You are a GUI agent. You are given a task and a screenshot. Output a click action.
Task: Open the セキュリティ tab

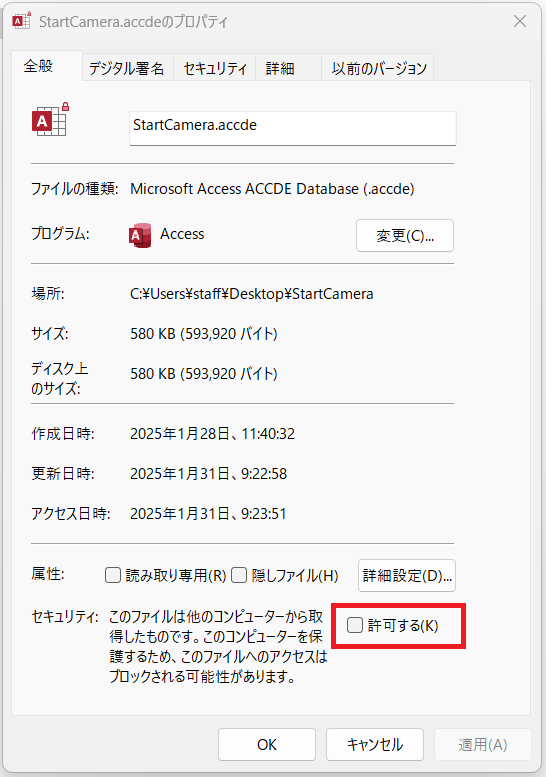pyautogui.click(x=215, y=68)
